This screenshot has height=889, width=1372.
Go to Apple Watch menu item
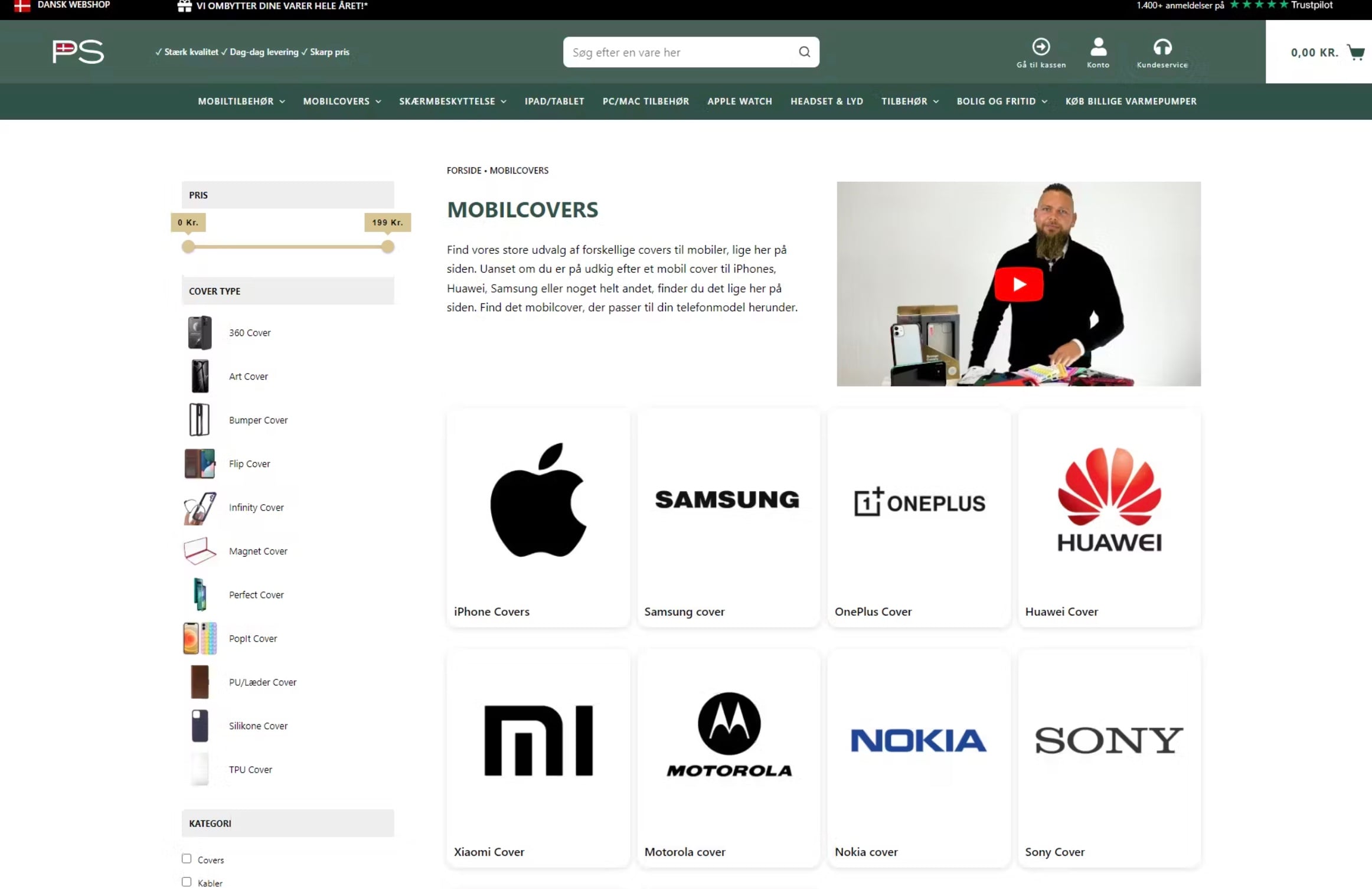click(x=739, y=102)
